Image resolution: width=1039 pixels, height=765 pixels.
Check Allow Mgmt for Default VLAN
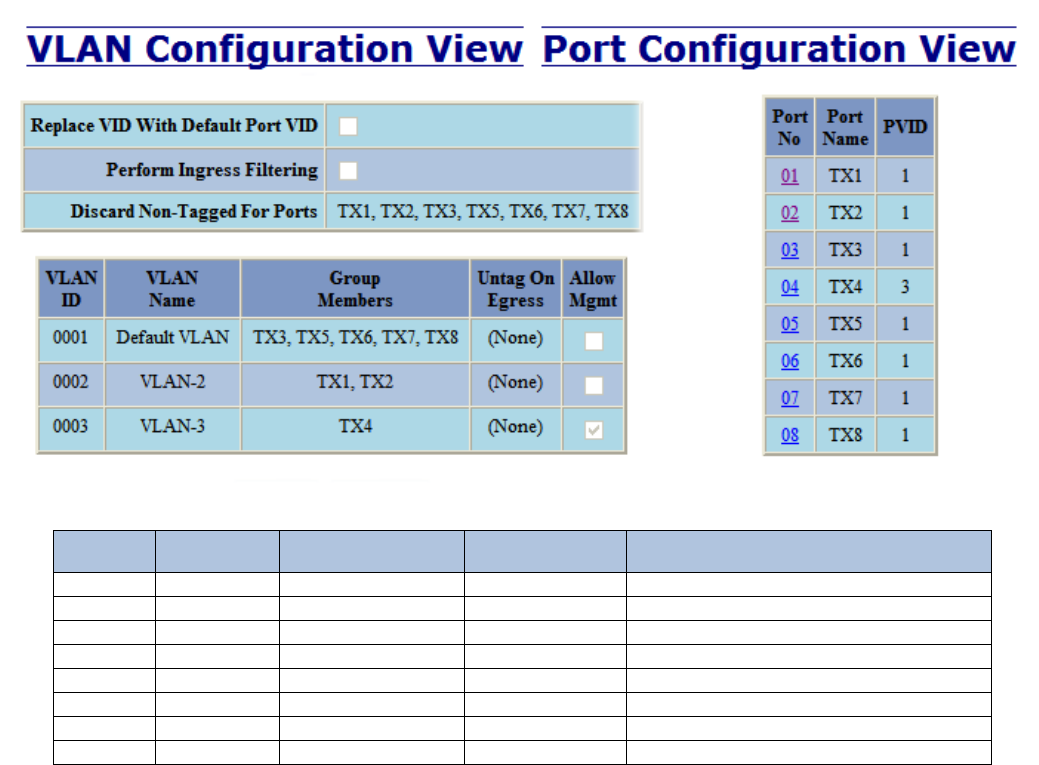click(x=594, y=341)
